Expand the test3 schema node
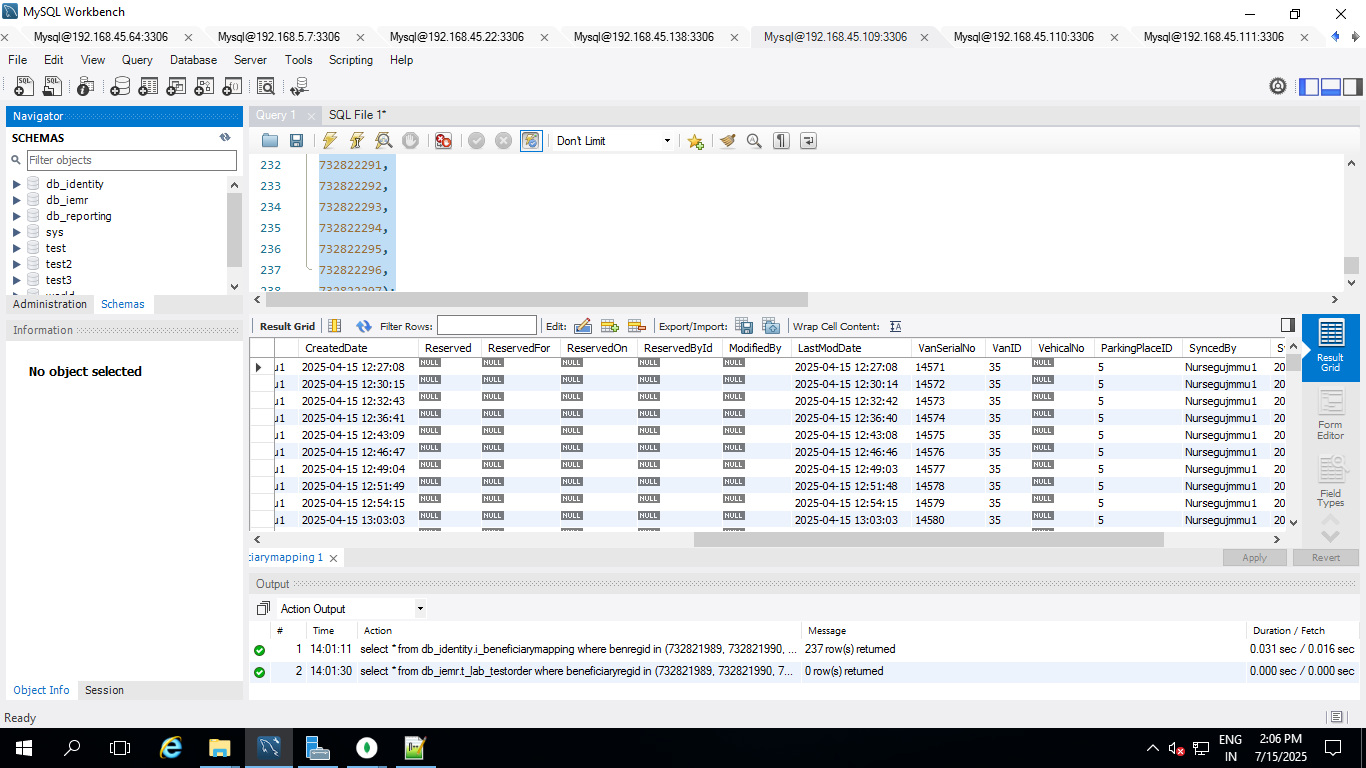Image resolution: width=1366 pixels, height=768 pixels. coord(16,280)
